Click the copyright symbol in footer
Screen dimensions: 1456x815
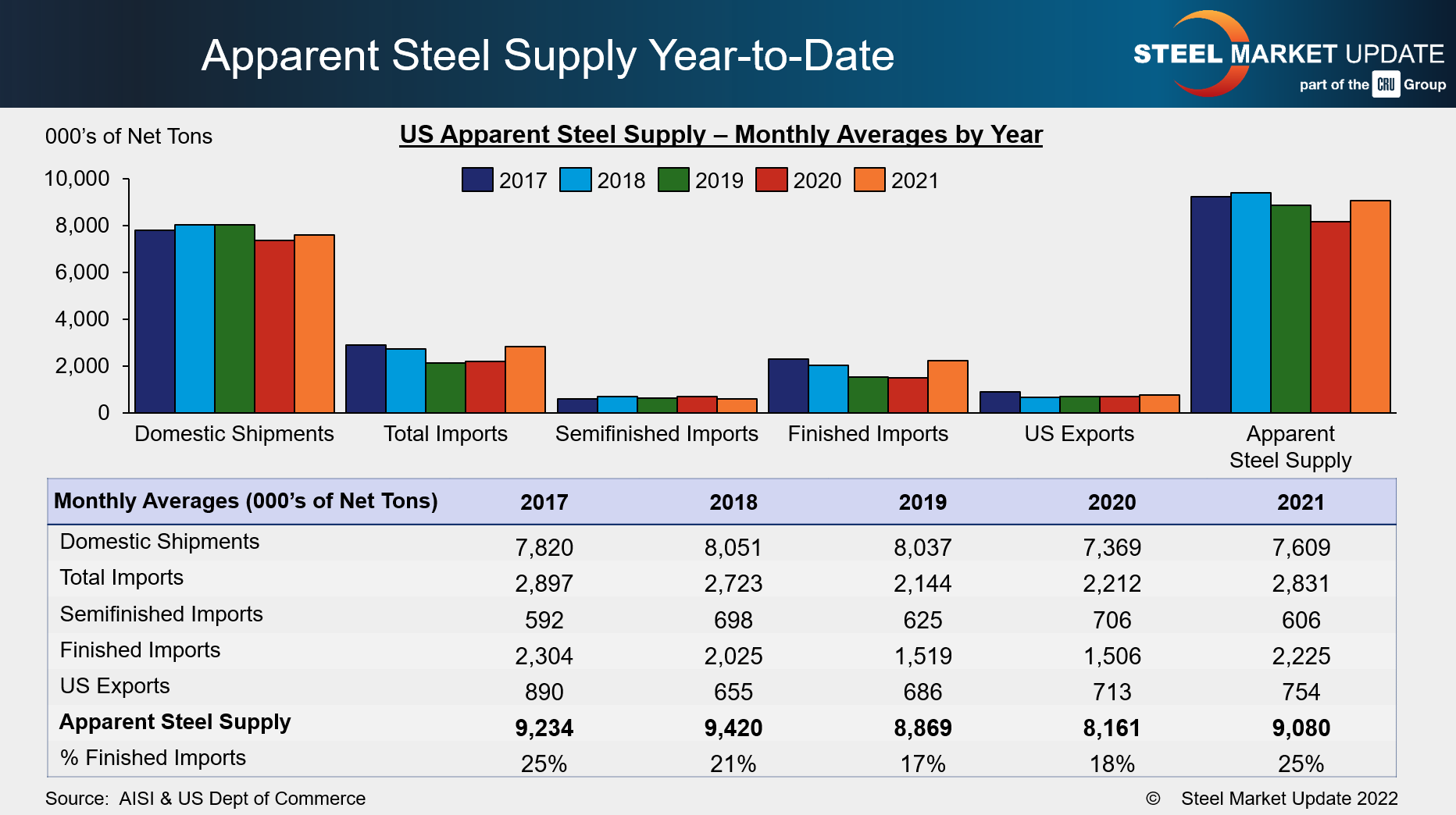click(1152, 799)
